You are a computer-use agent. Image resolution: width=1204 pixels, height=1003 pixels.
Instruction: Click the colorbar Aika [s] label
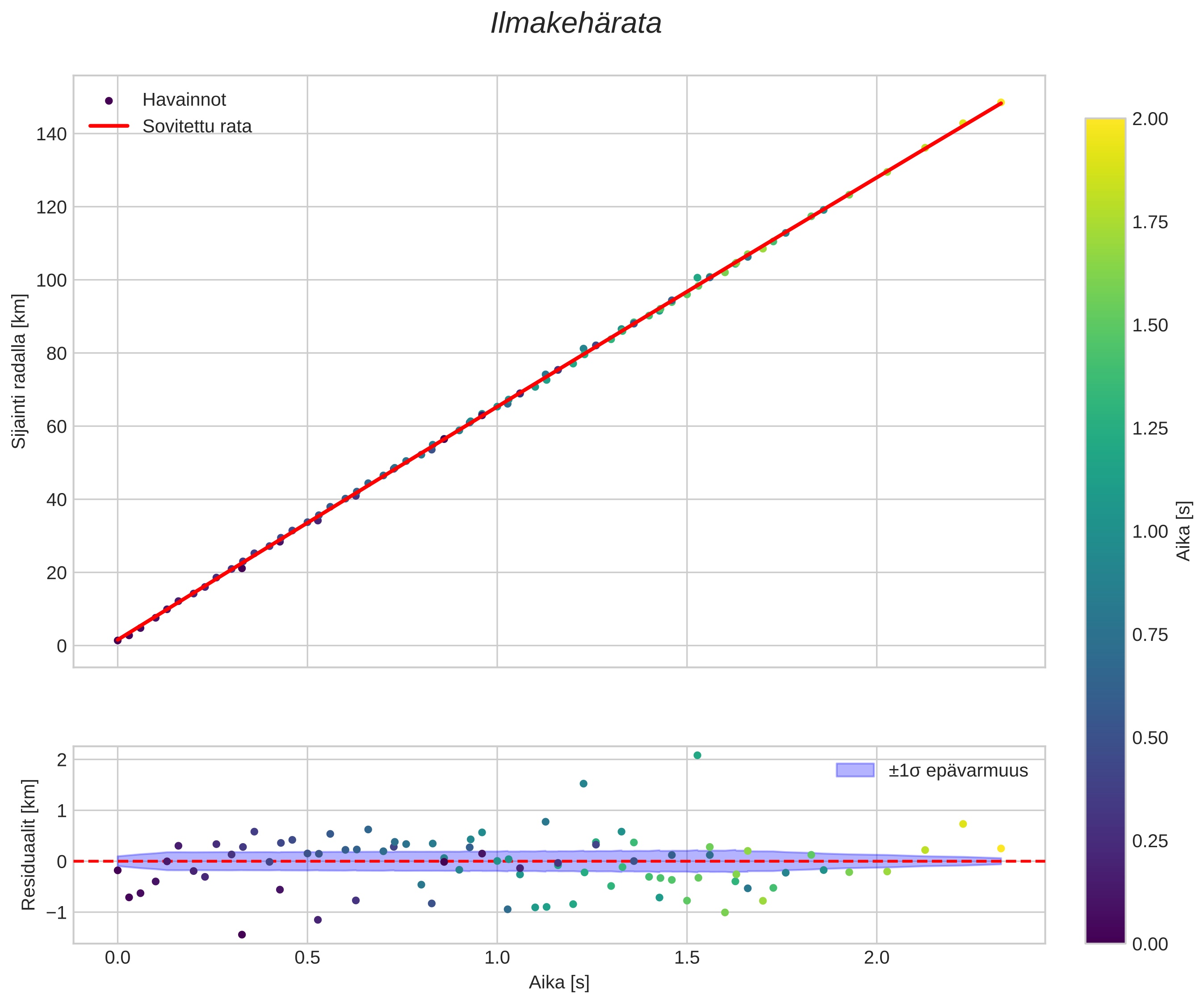(1183, 531)
